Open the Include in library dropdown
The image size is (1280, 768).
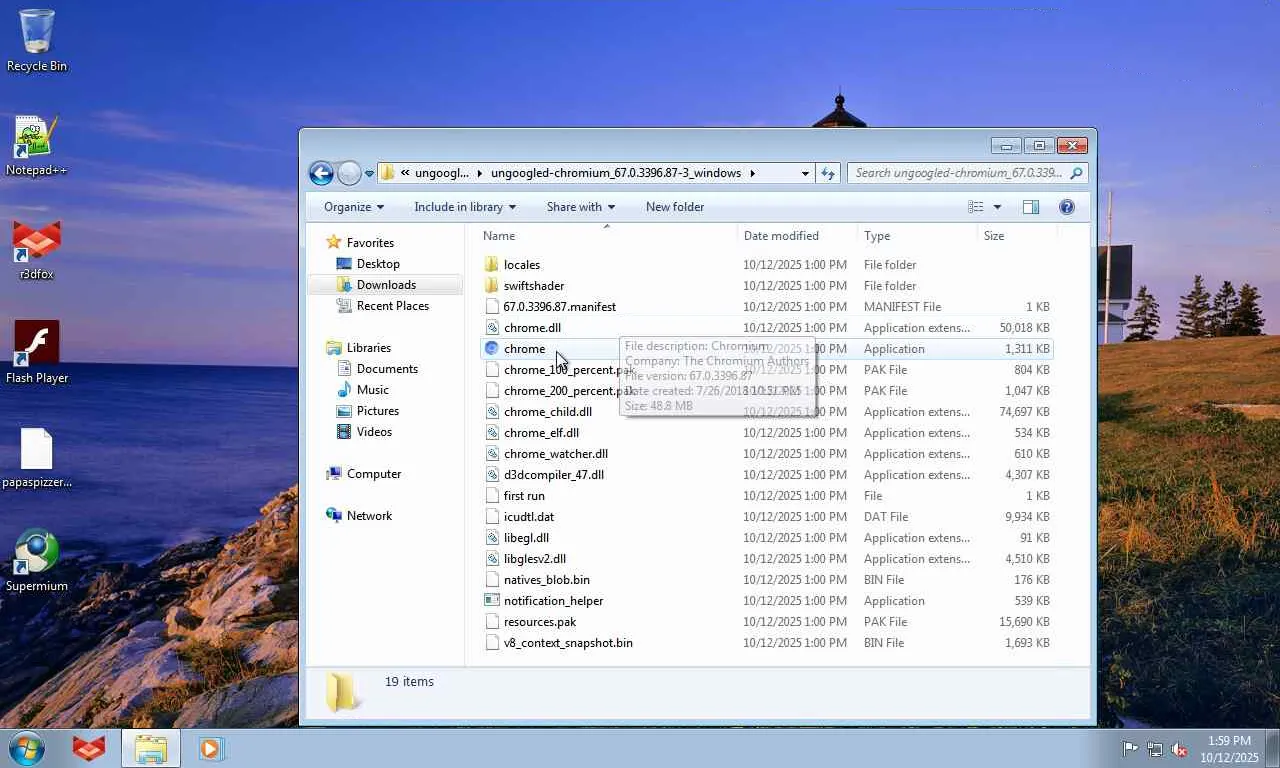(x=465, y=207)
